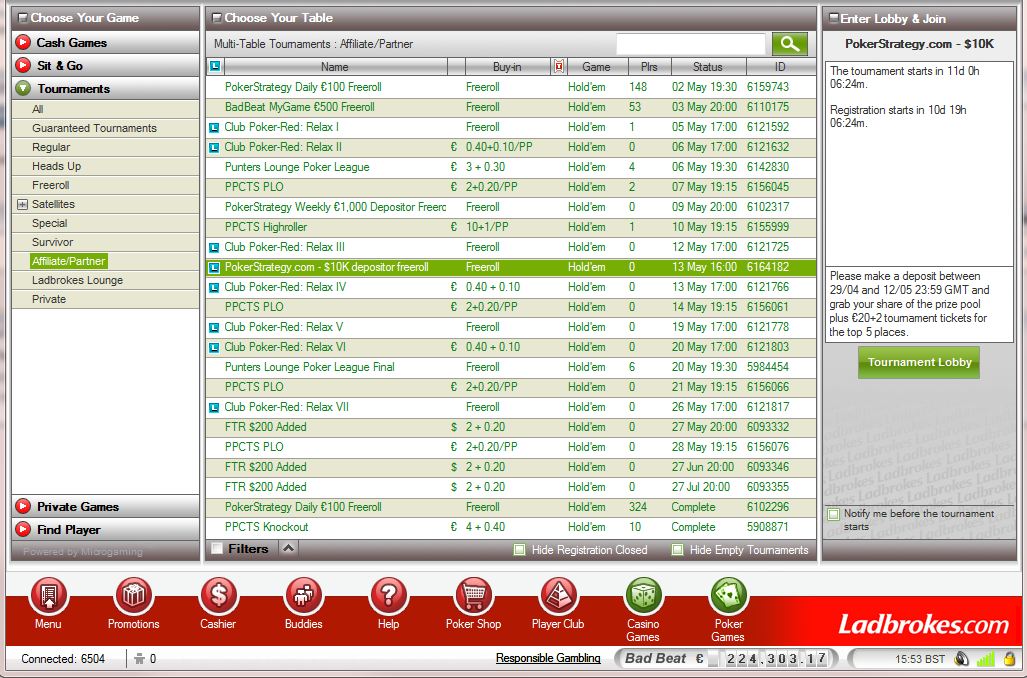Click the Bad Beat jackpot counter
1027x678 pixels.
point(726,658)
